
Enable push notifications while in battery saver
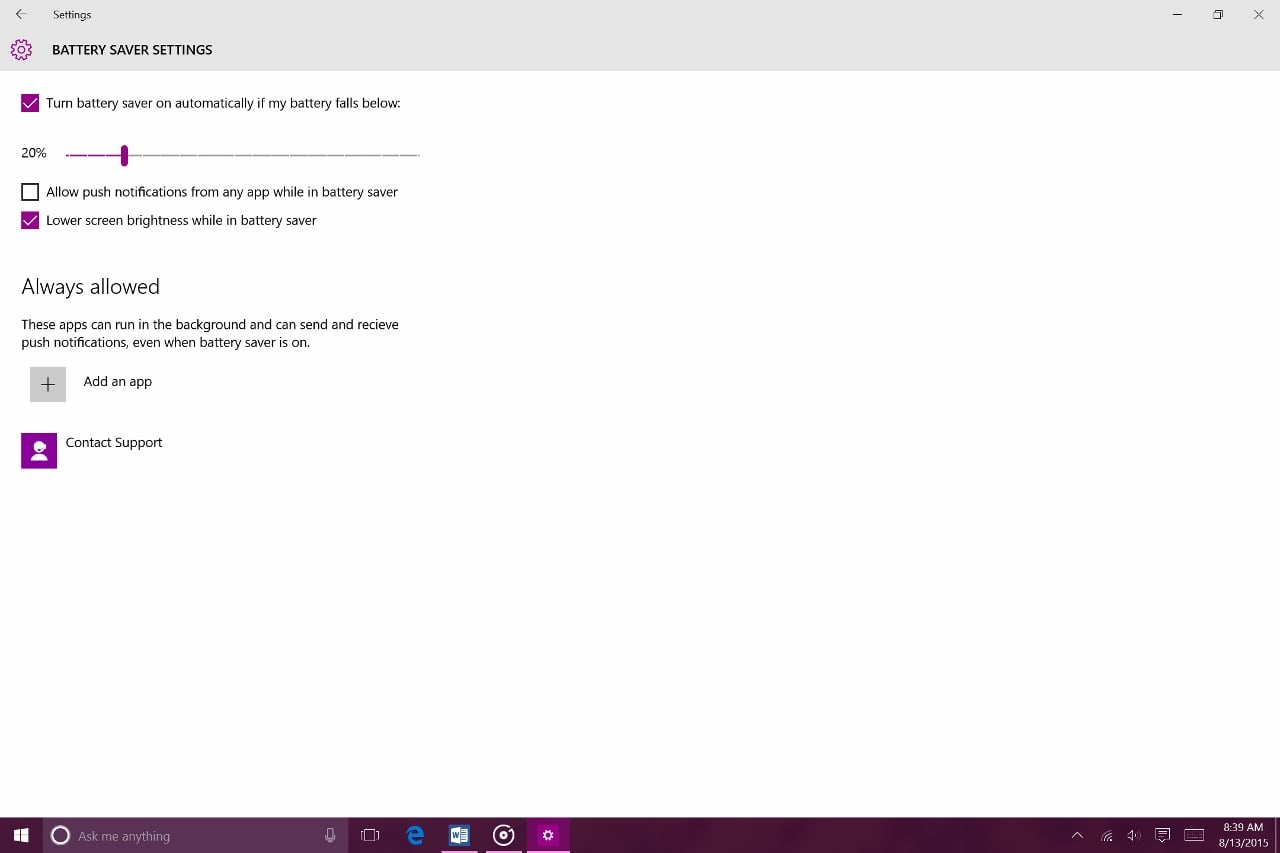29,191
